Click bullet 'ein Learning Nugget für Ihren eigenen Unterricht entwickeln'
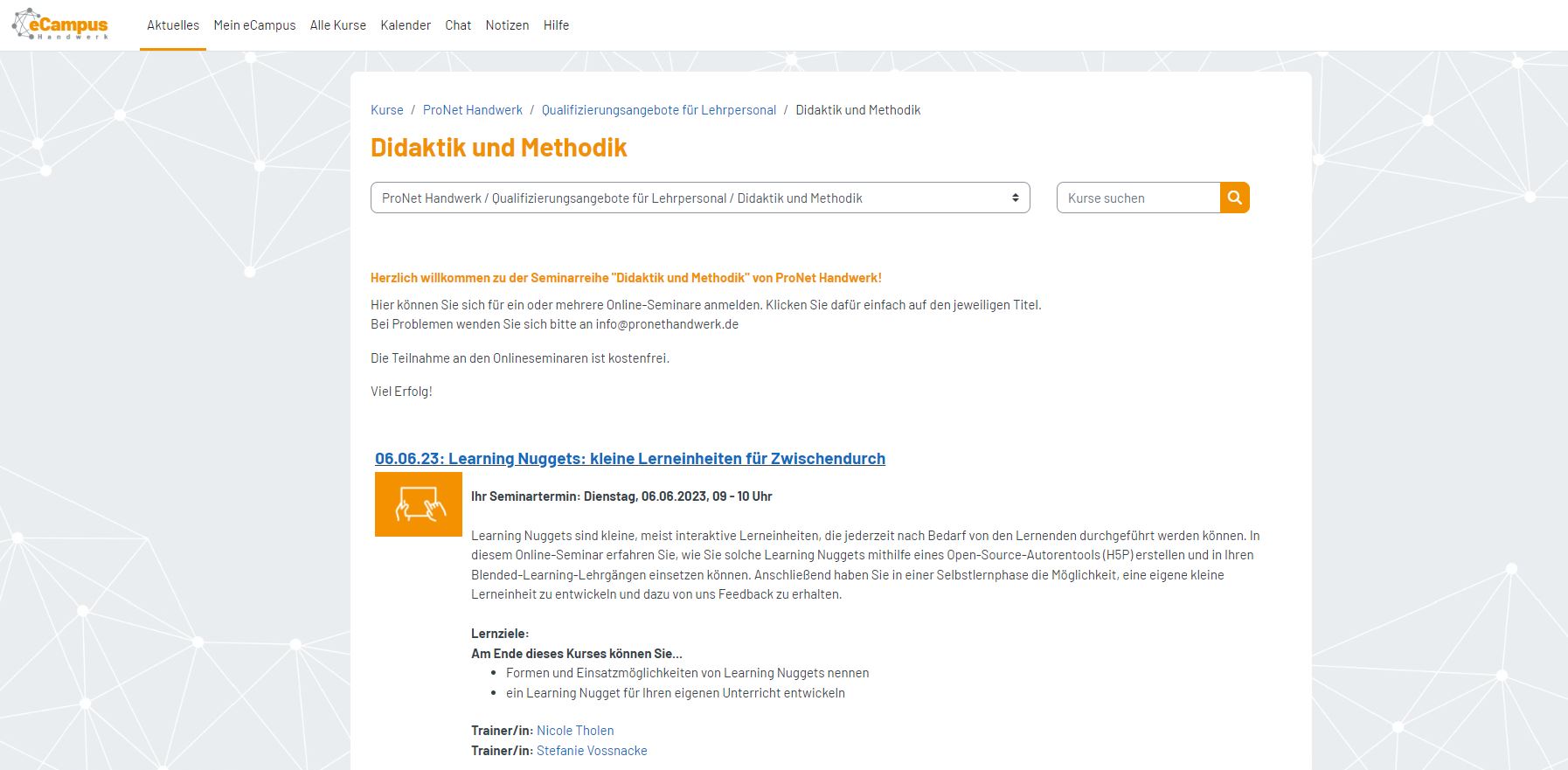Viewport: 1568px width, 770px height. [x=676, y=693]
